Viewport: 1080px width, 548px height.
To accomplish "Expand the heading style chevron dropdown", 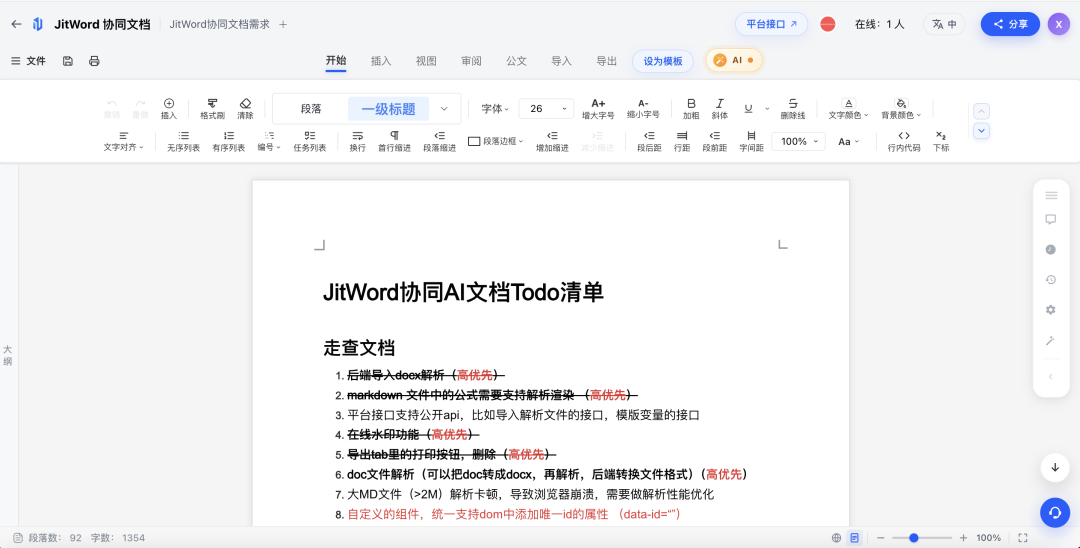I will [444, 109].
